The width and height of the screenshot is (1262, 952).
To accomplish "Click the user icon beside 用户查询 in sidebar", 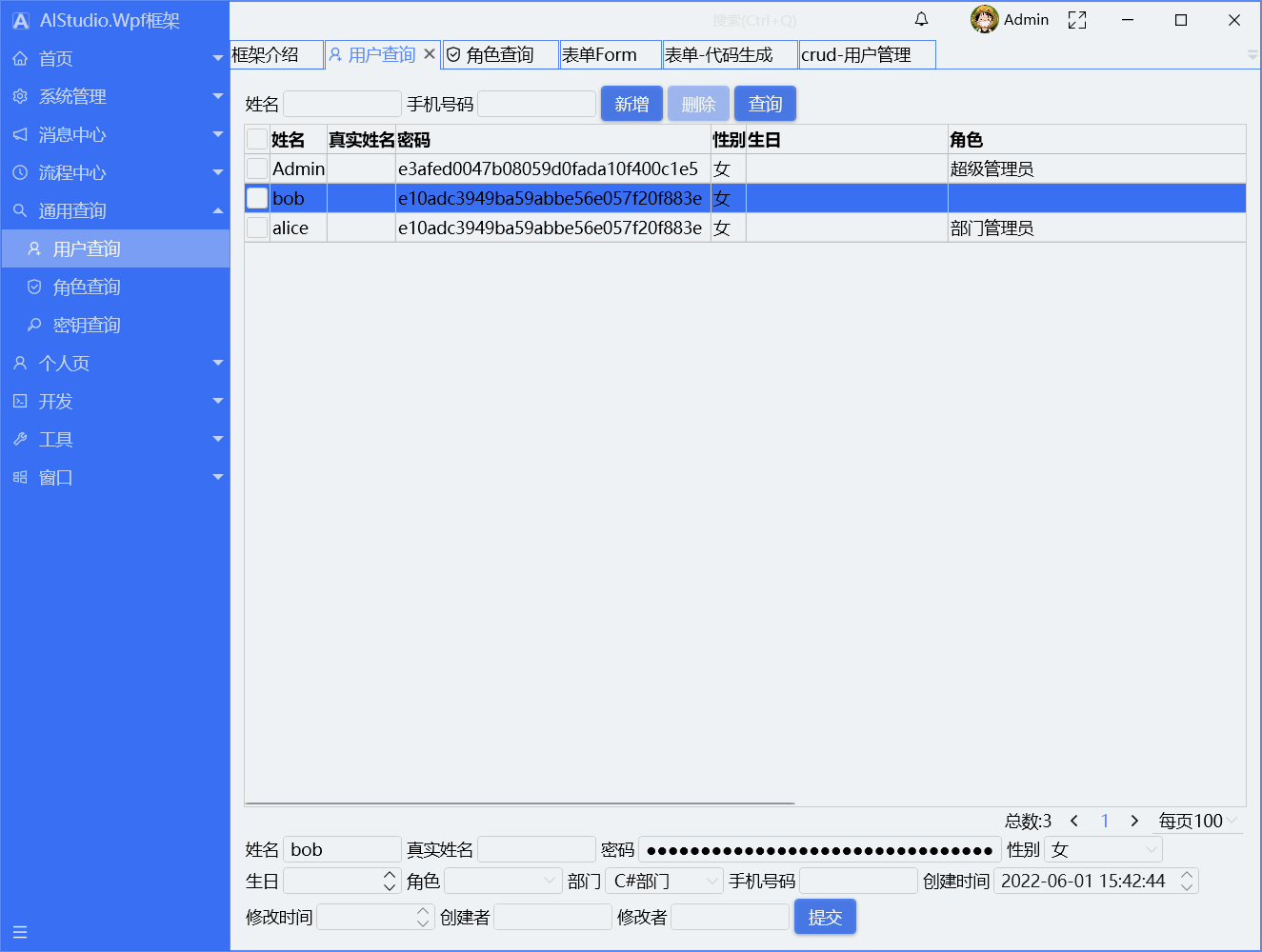I will 34,248.
